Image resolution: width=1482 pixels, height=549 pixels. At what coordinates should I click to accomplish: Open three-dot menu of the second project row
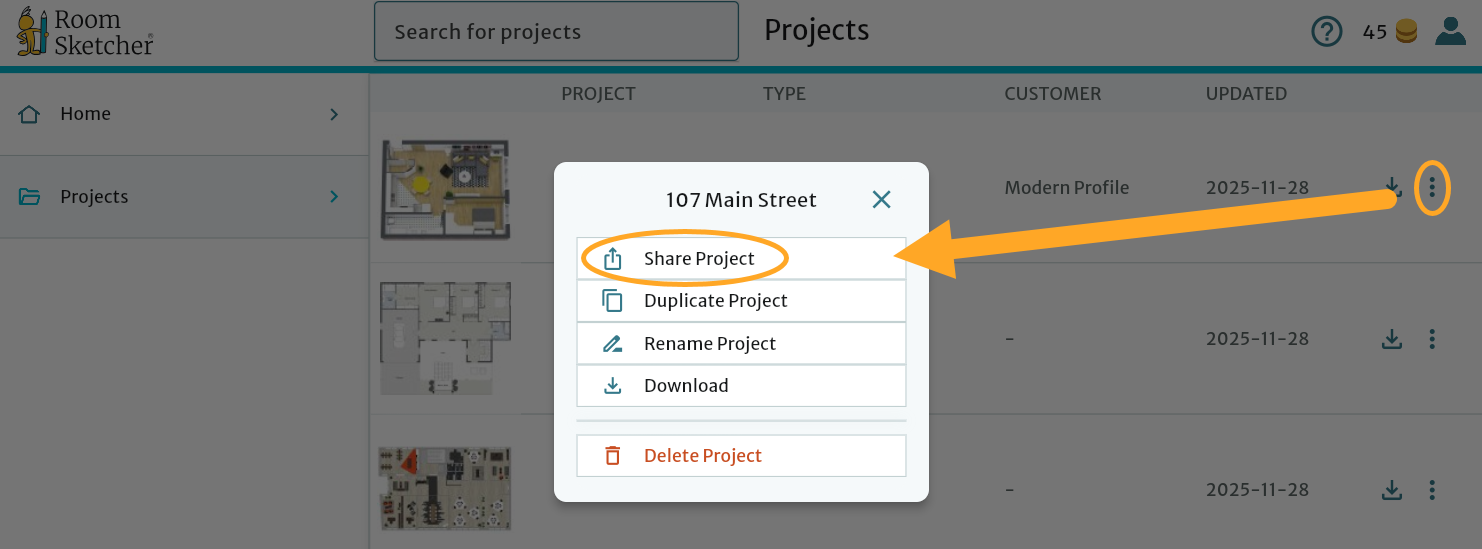1432,339
